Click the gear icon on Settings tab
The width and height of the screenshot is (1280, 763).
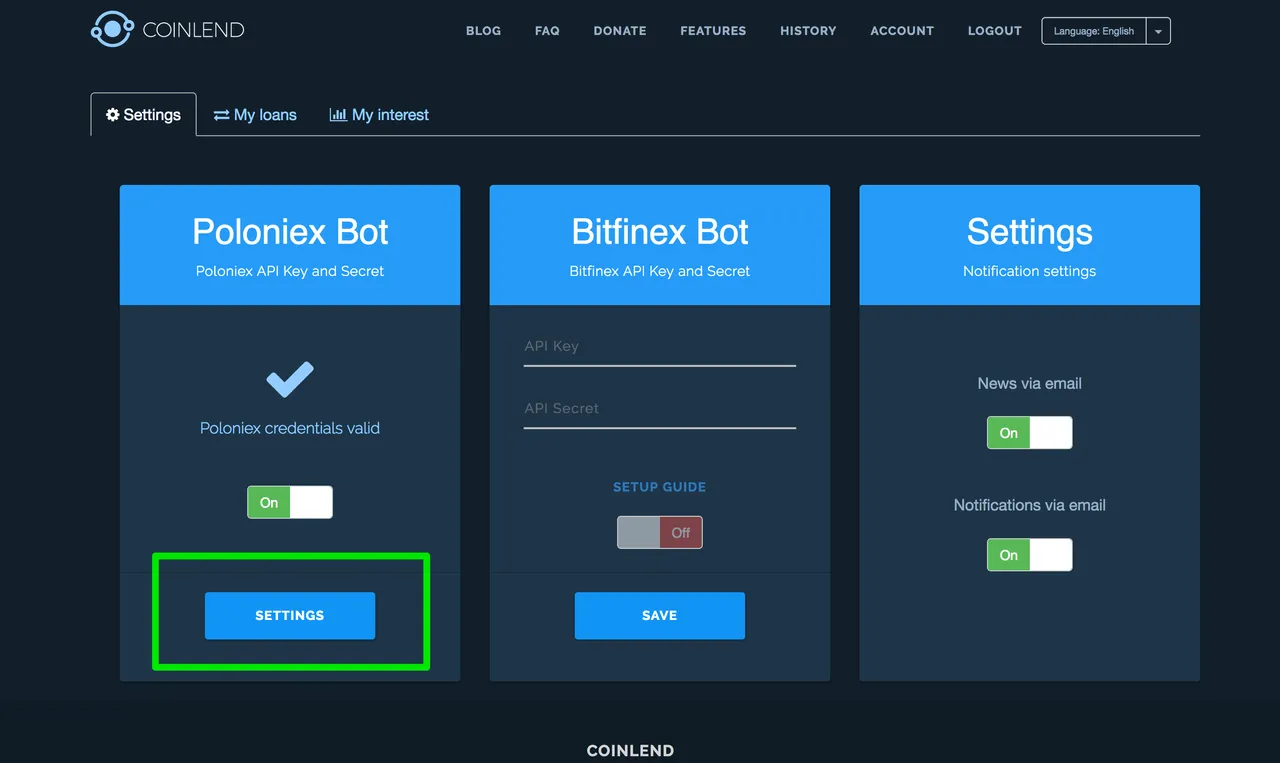pos(113,115)
